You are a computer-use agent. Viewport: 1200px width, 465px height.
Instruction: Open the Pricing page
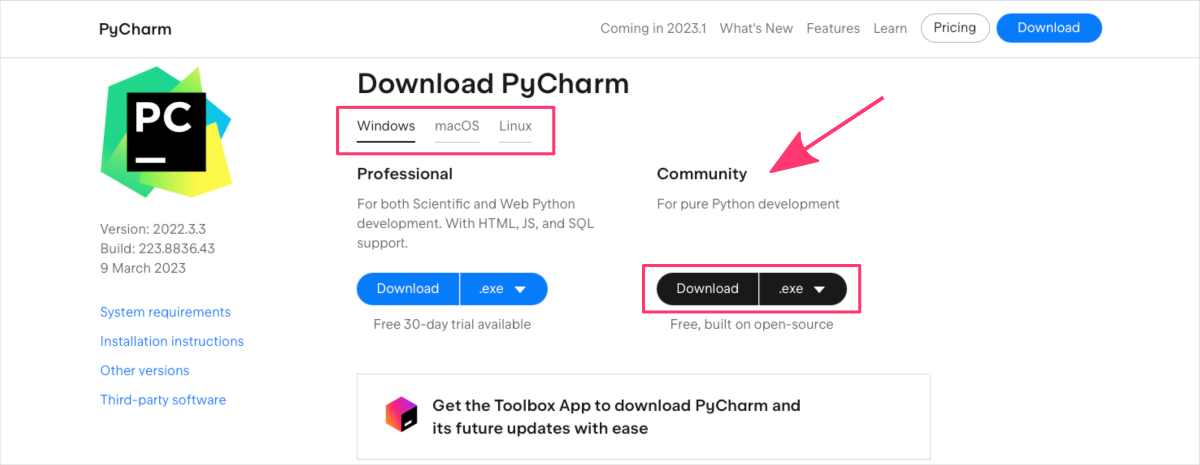coord(954,28)
